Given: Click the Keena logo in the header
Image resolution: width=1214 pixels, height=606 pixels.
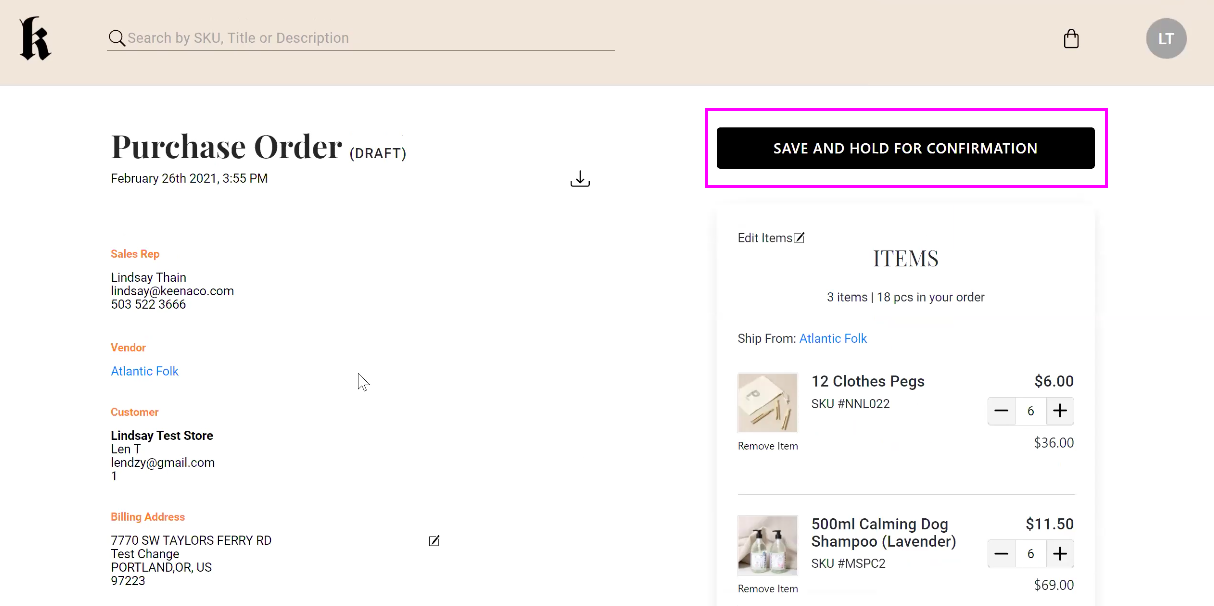Looking at the screenshot, I should (x=35, y=38).
